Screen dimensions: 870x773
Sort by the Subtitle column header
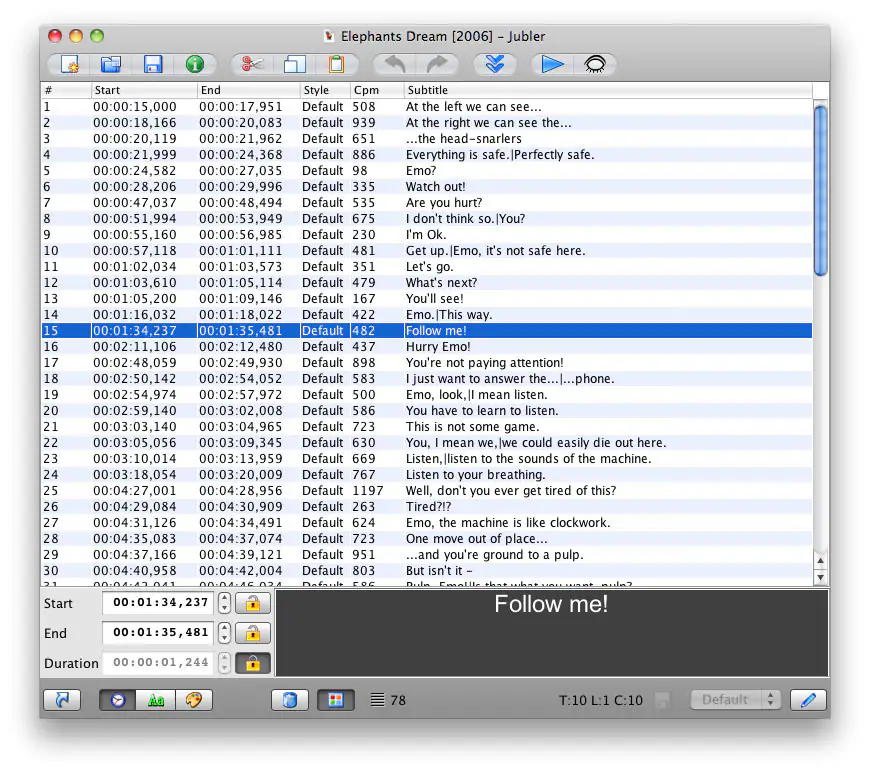pyautogui.click(x=608, y=90)
